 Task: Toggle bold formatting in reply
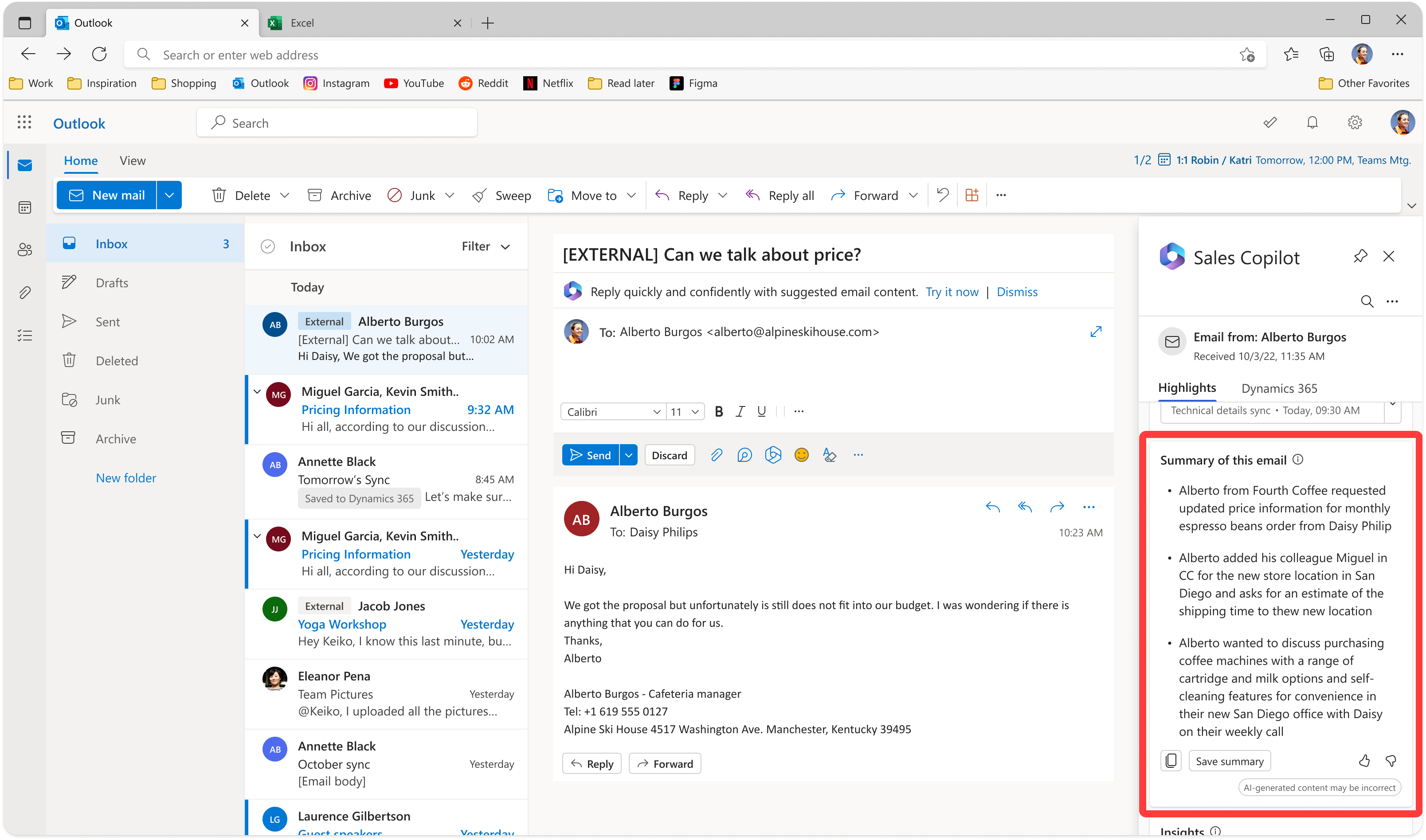[x=718, y=411]
